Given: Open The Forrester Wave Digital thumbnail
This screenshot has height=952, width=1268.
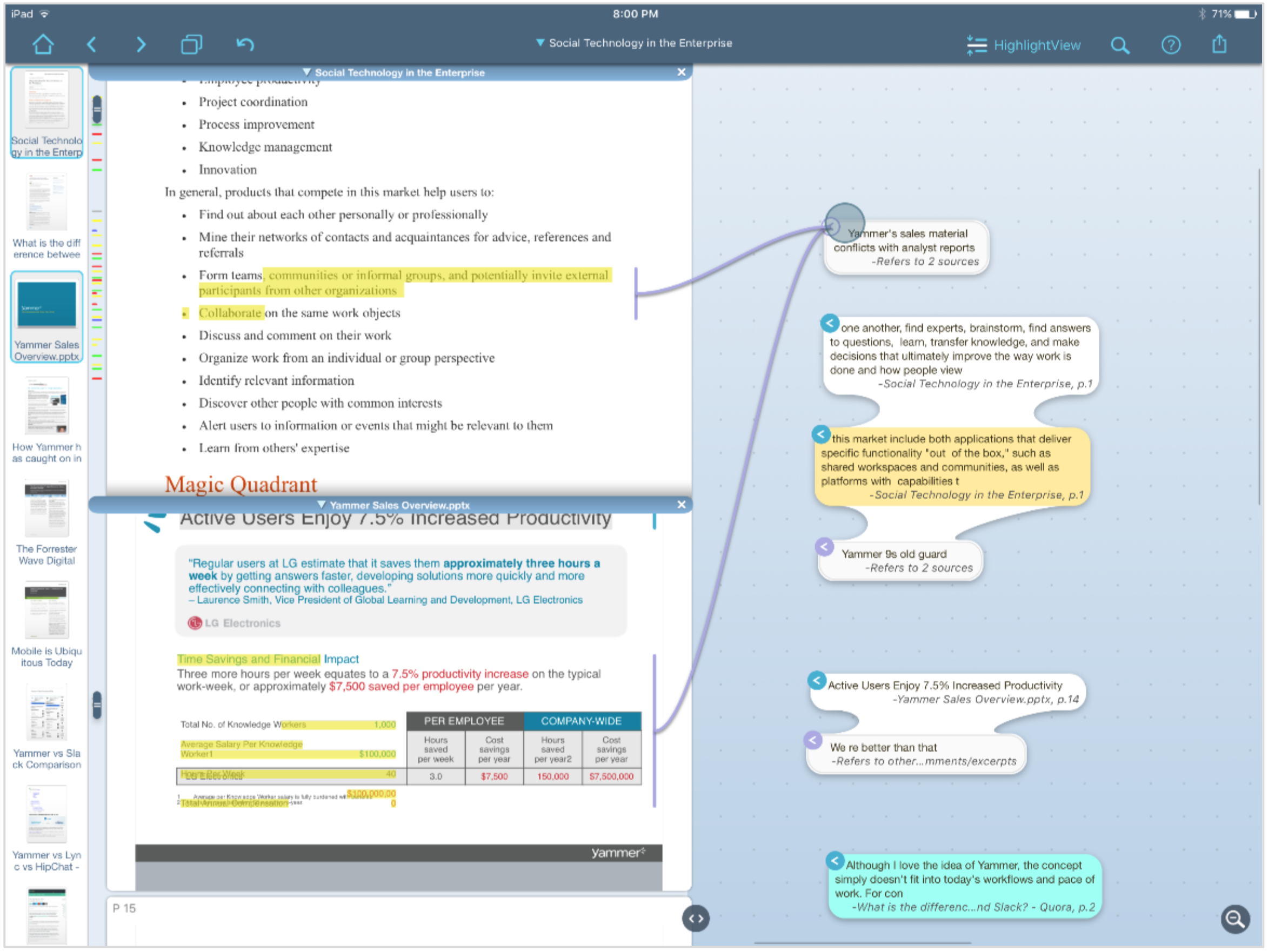Looking at the screenshot, I should point(46,522).
